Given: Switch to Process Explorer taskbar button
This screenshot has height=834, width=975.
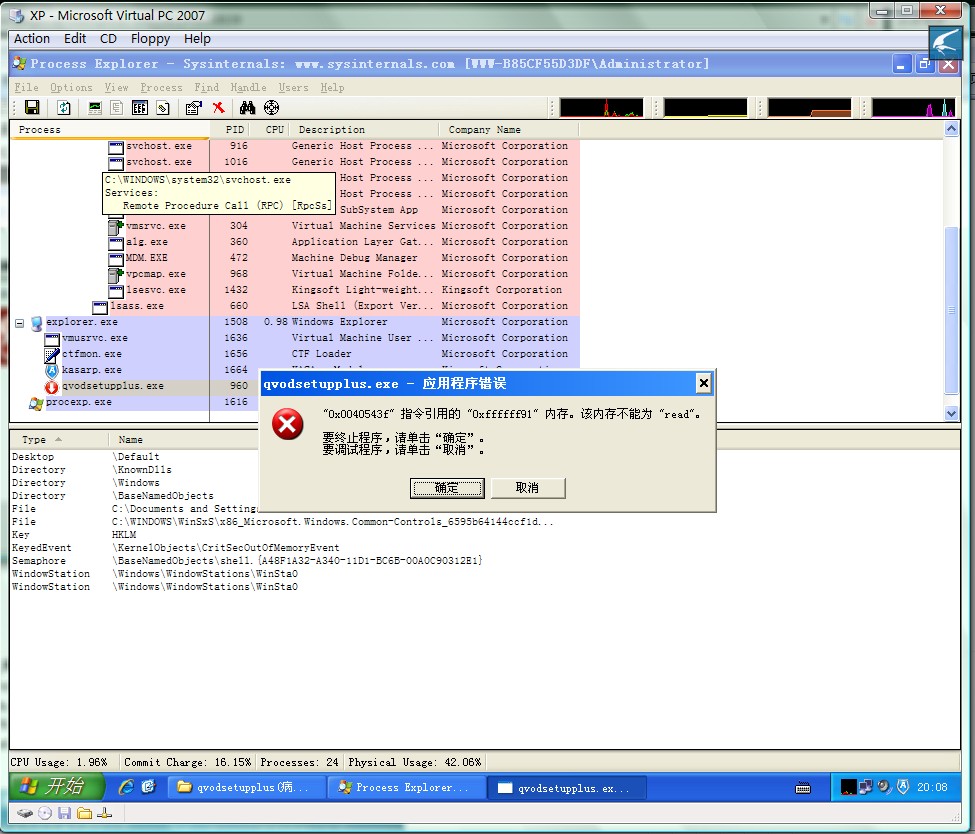Looking at the screenshot, I should pyautogui.click(x=405, y=787).
